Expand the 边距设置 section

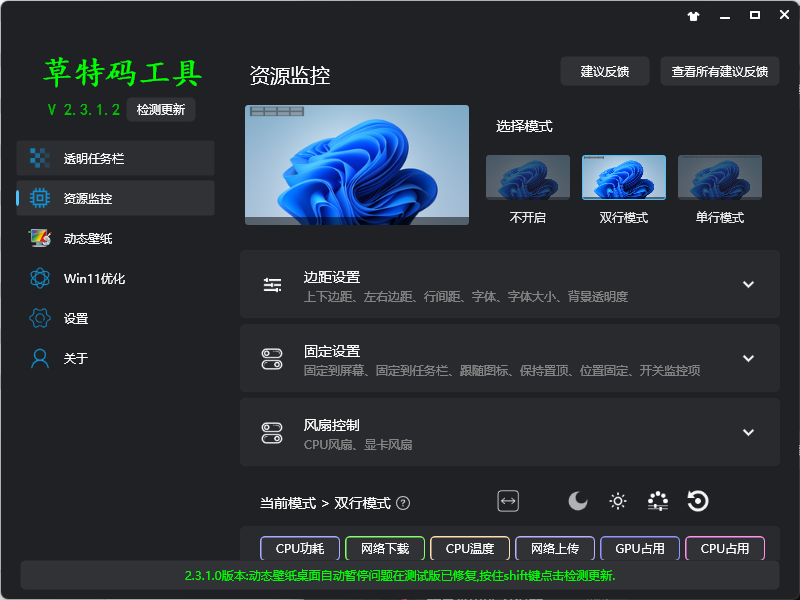coord(747,284)
